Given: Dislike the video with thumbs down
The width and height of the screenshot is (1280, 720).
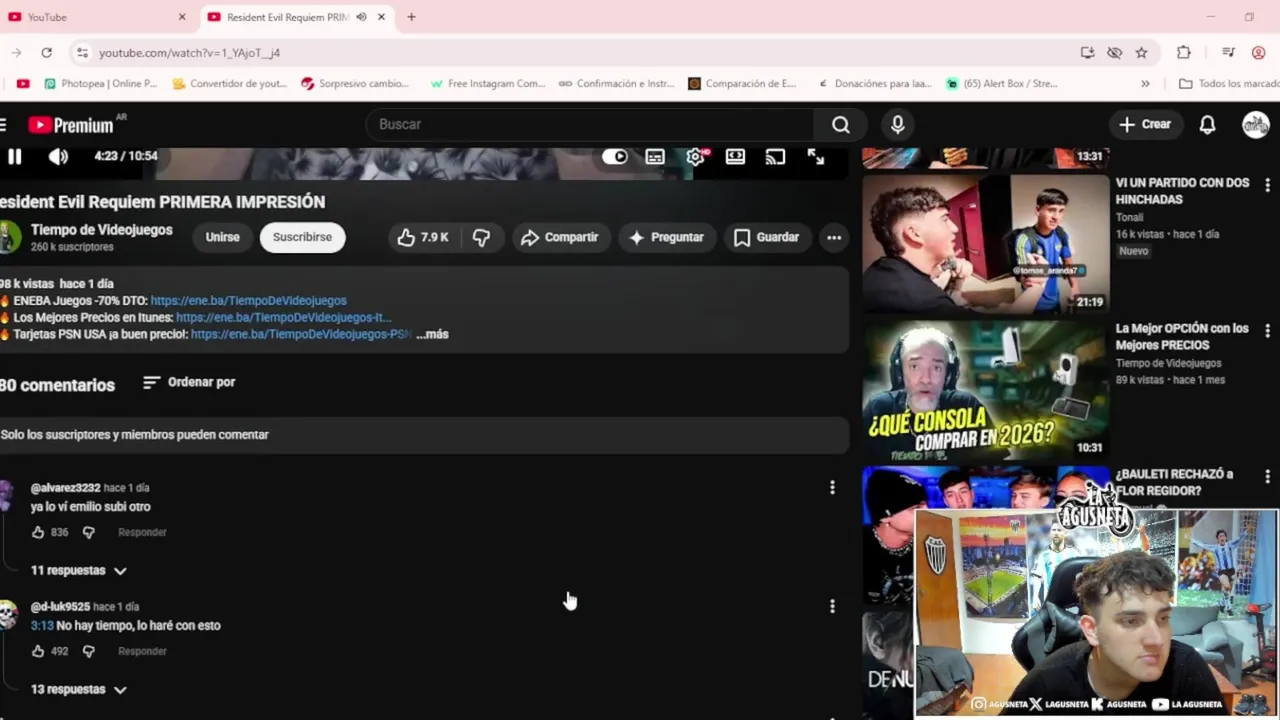Looking at the screenshot, I should 481,237.
